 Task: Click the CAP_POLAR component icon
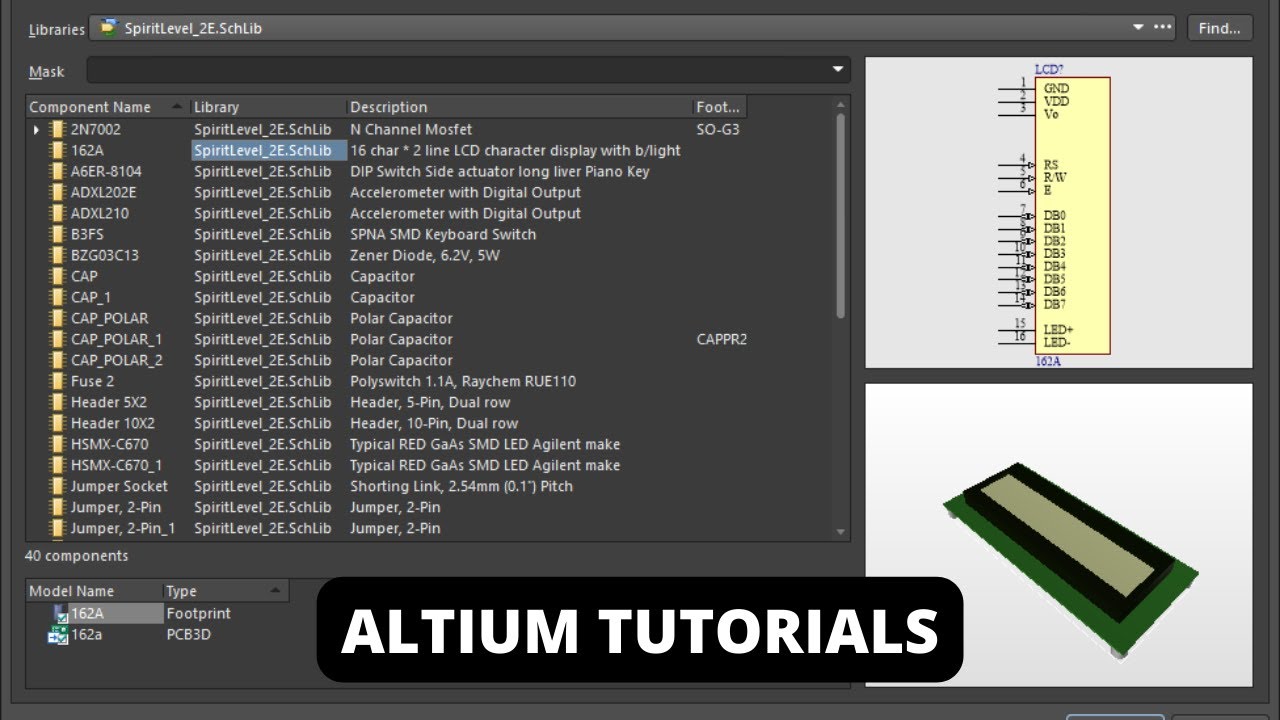click(x=57, y=318)
